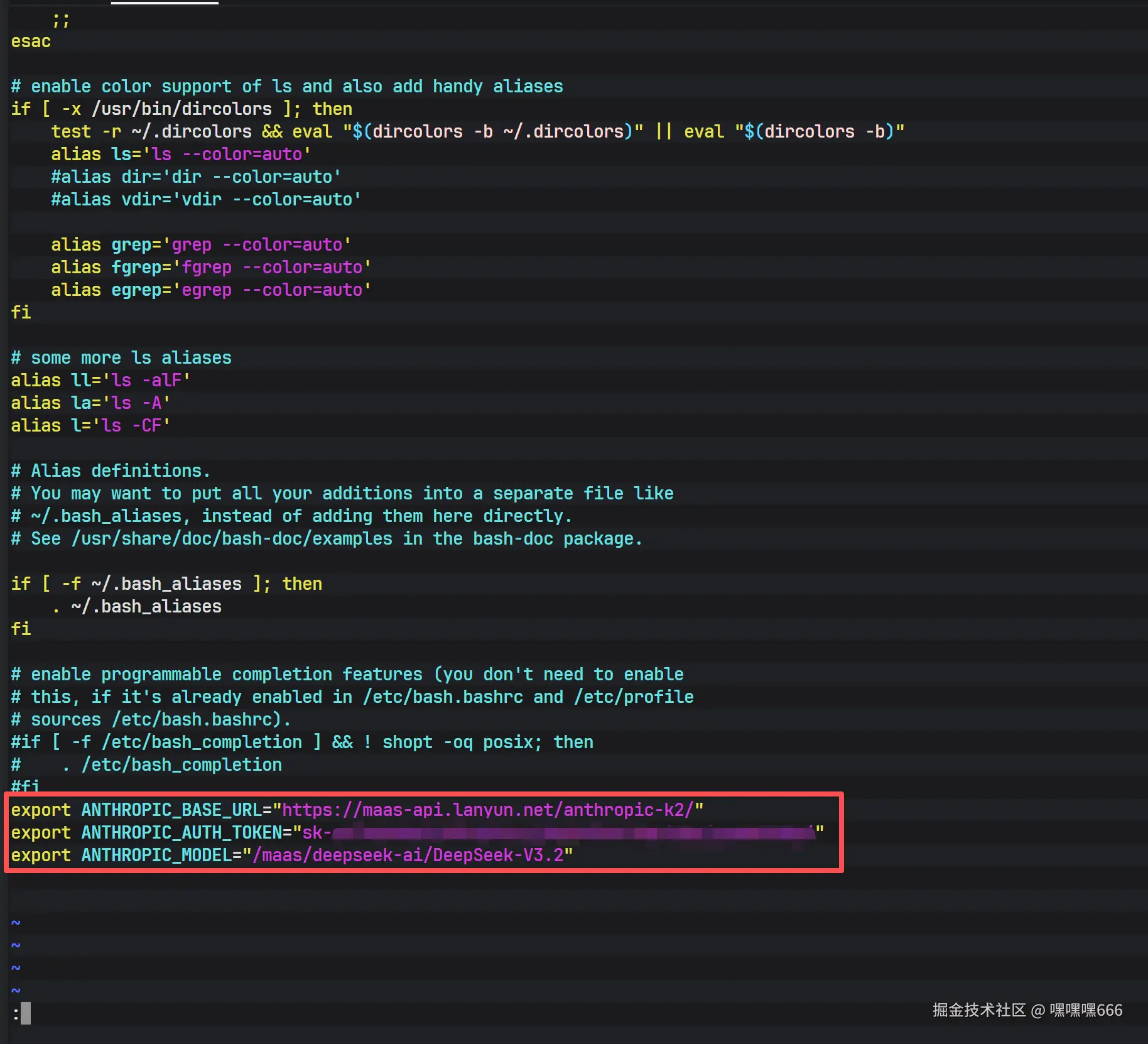Click the comment 'See /usr/share/doc/bash-doc/examples'
Screen dimensions: 1148x1044
click(x=327, y=539)
